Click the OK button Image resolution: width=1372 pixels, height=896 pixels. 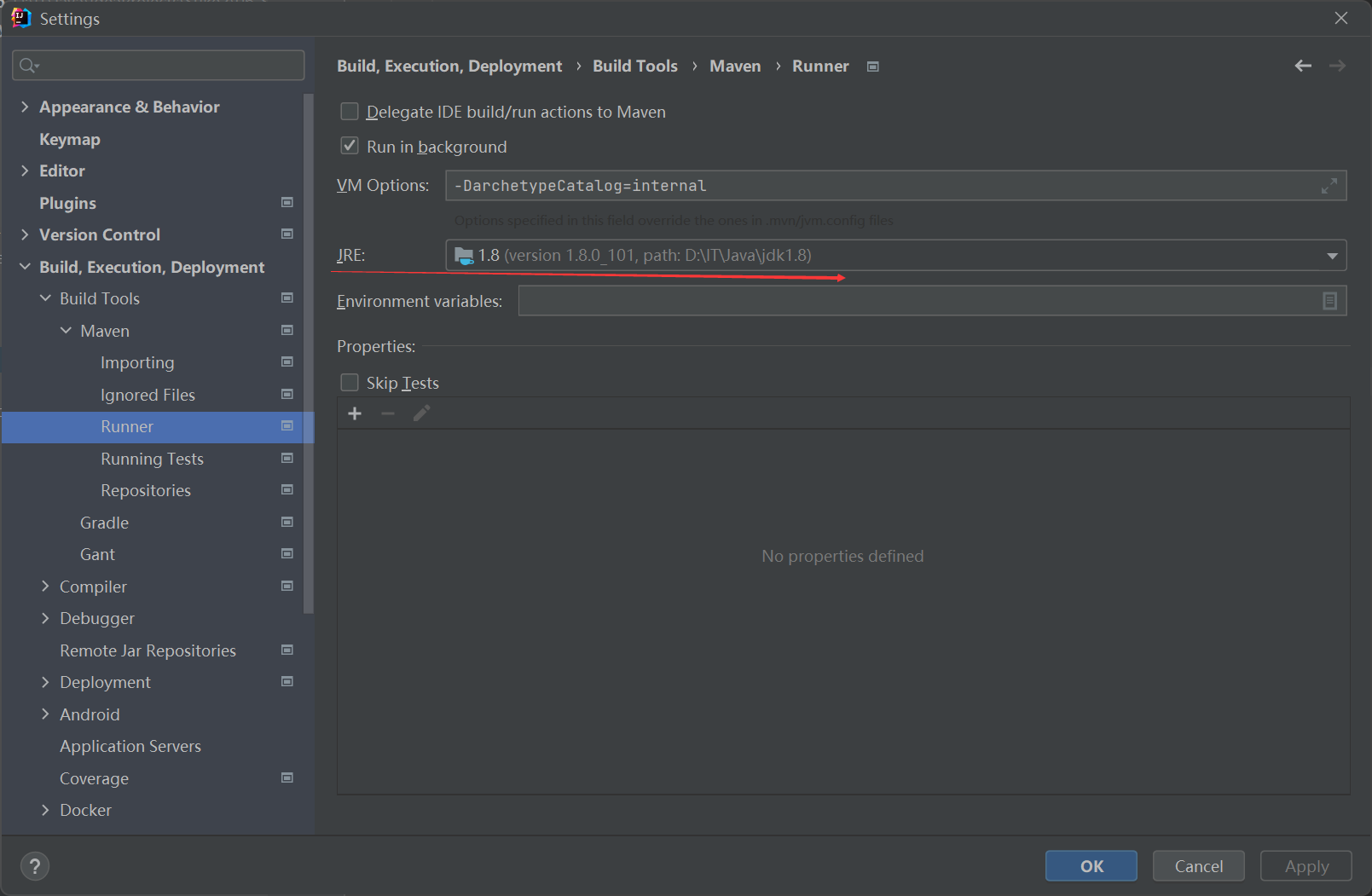[x=1091, y=866]
